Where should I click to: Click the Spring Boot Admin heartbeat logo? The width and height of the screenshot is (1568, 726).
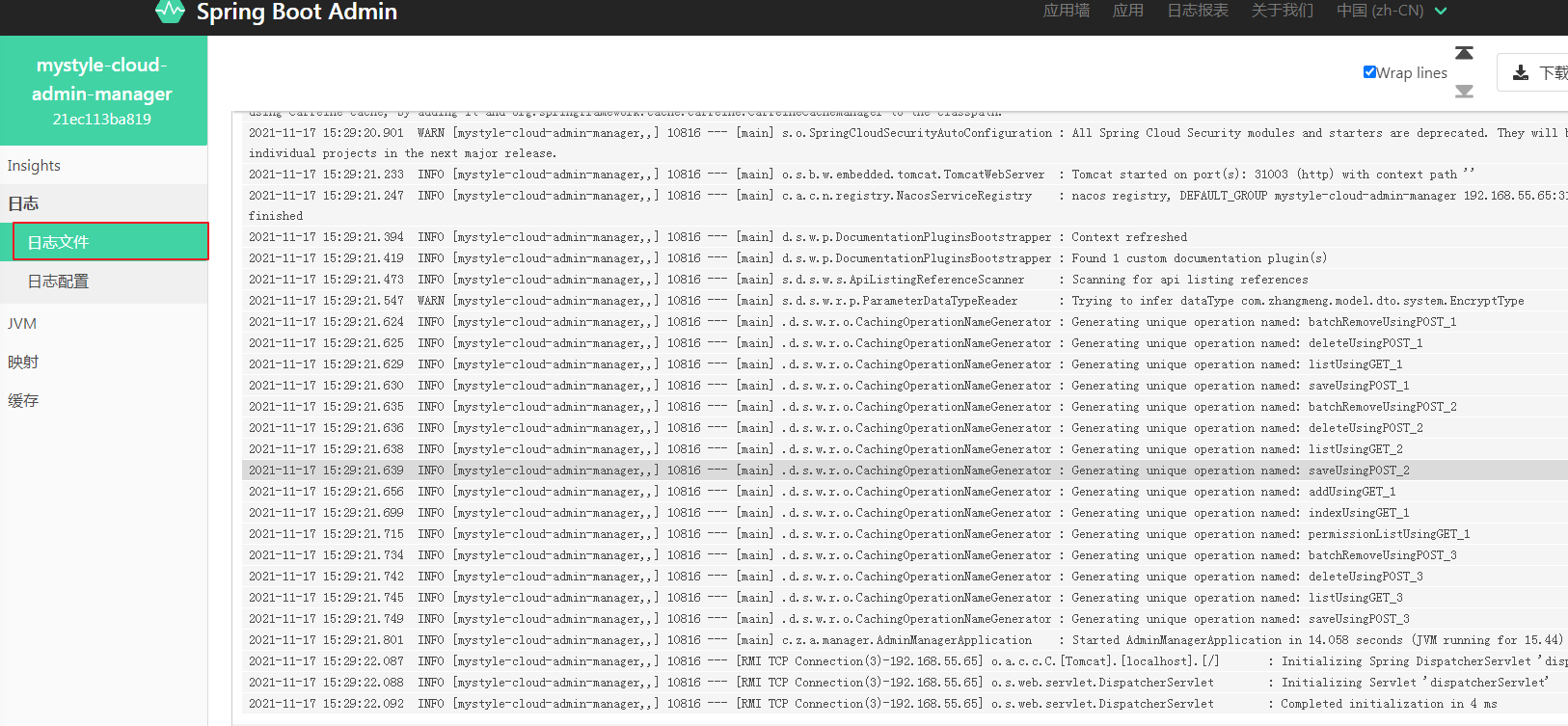[170, 12]
